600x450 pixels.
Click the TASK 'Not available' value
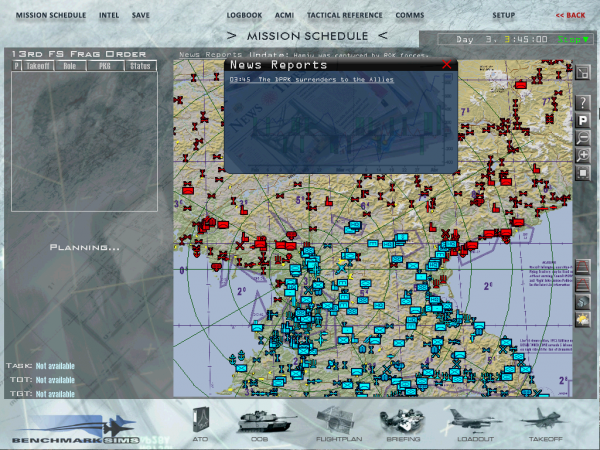tap(55, 366)
